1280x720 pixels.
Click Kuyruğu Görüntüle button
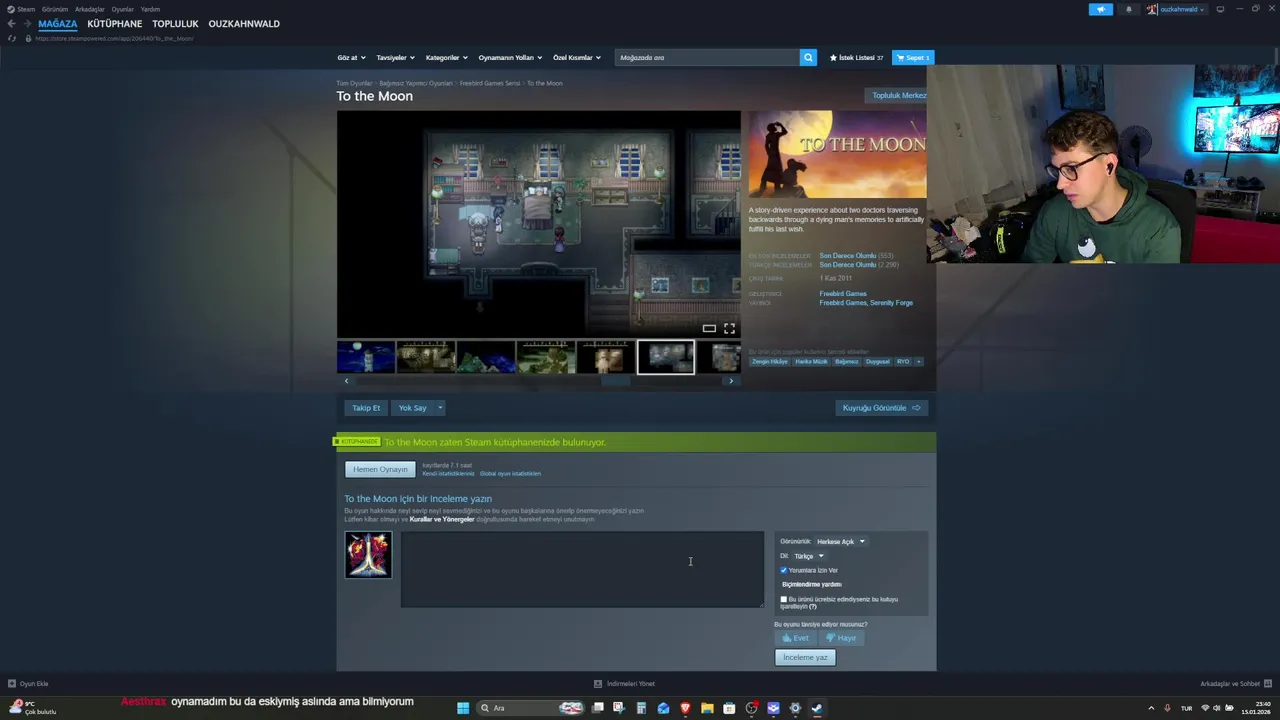click(x=882, y=408)
